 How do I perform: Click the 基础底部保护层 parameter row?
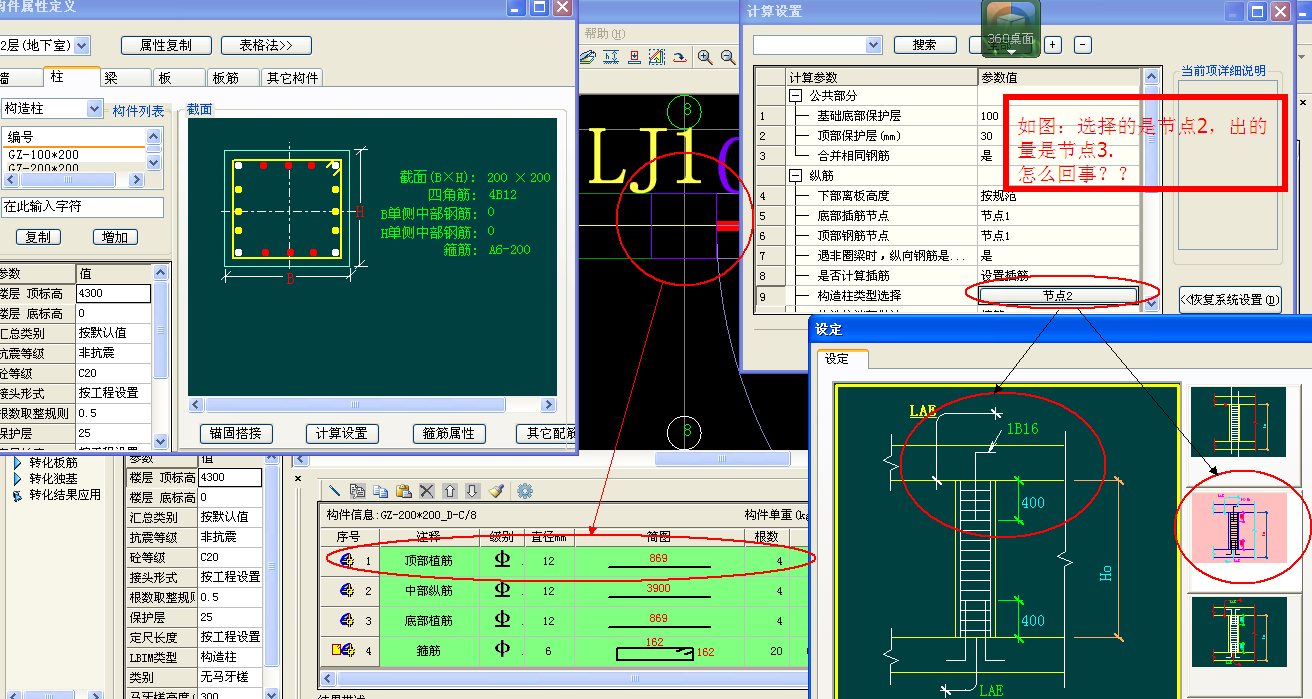pyautogui.click(x=947, y=116)
